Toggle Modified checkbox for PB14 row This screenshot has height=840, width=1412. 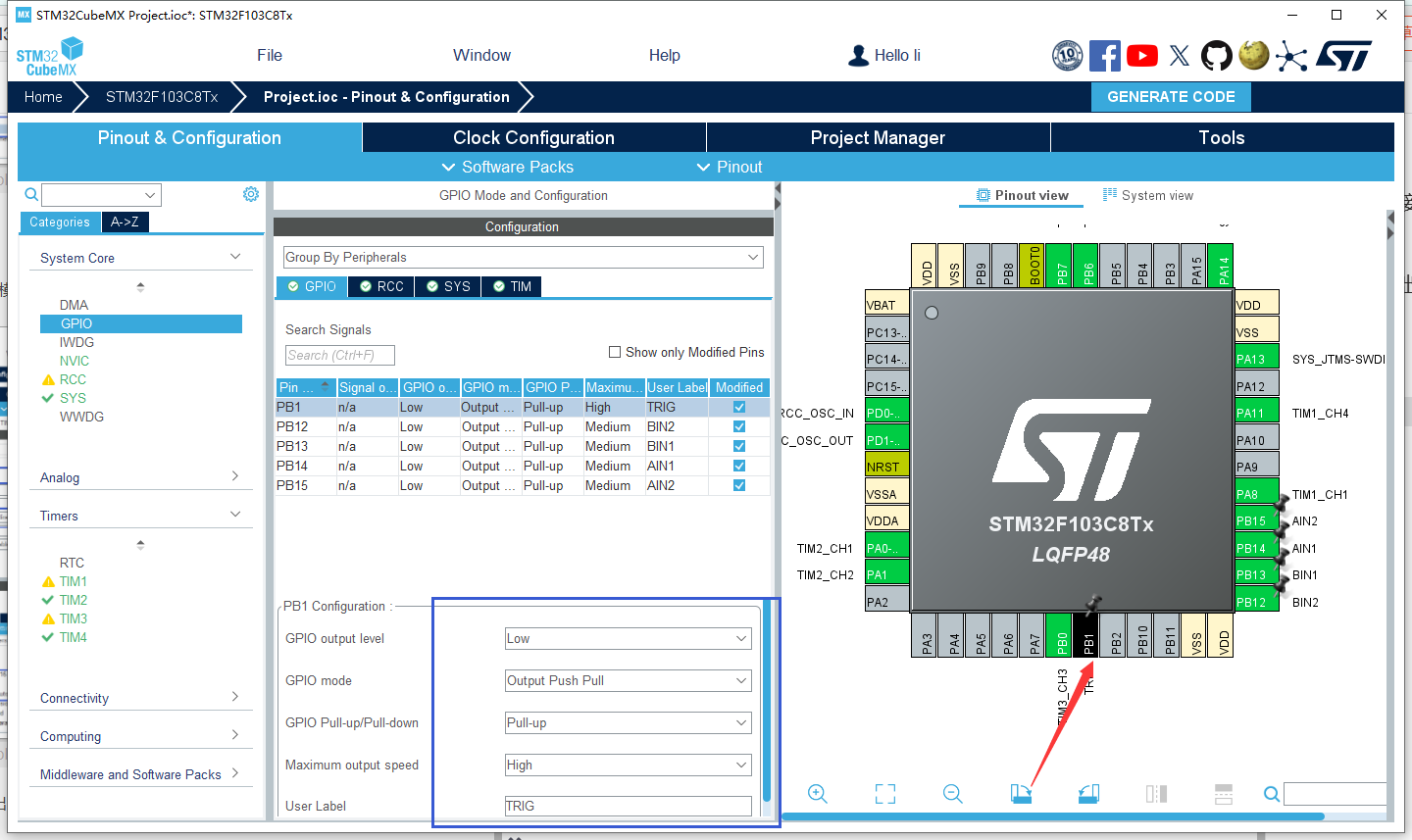point(739,466)
